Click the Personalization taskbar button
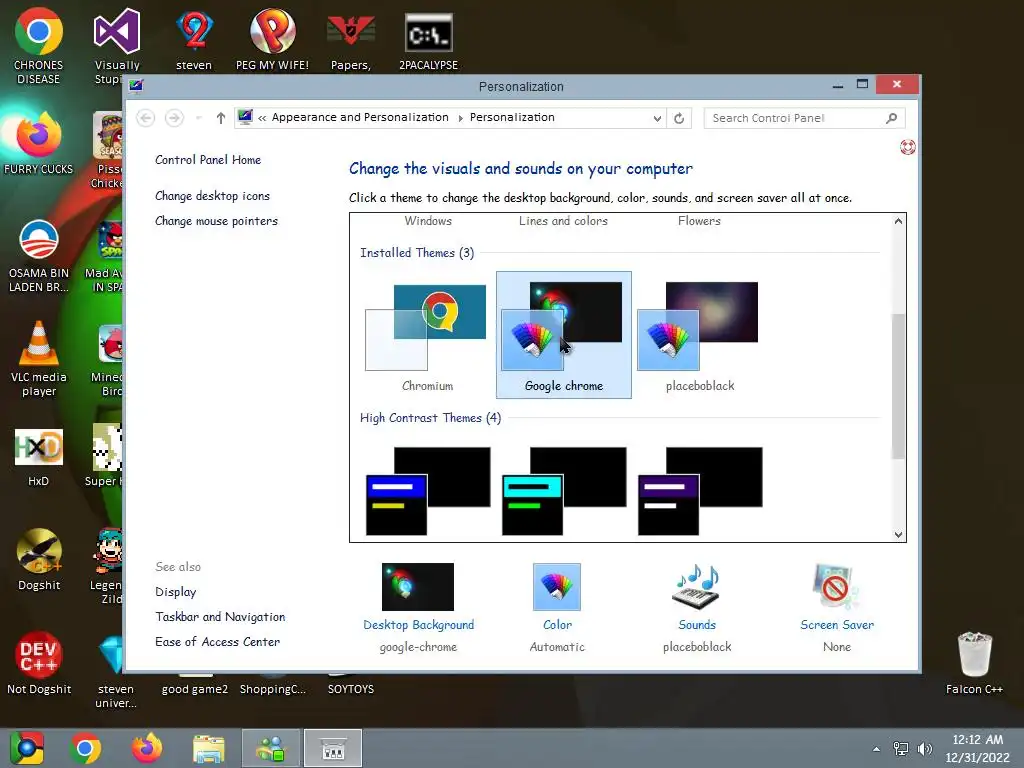The height and width of the screenshot is (768, 1024). 333,748
